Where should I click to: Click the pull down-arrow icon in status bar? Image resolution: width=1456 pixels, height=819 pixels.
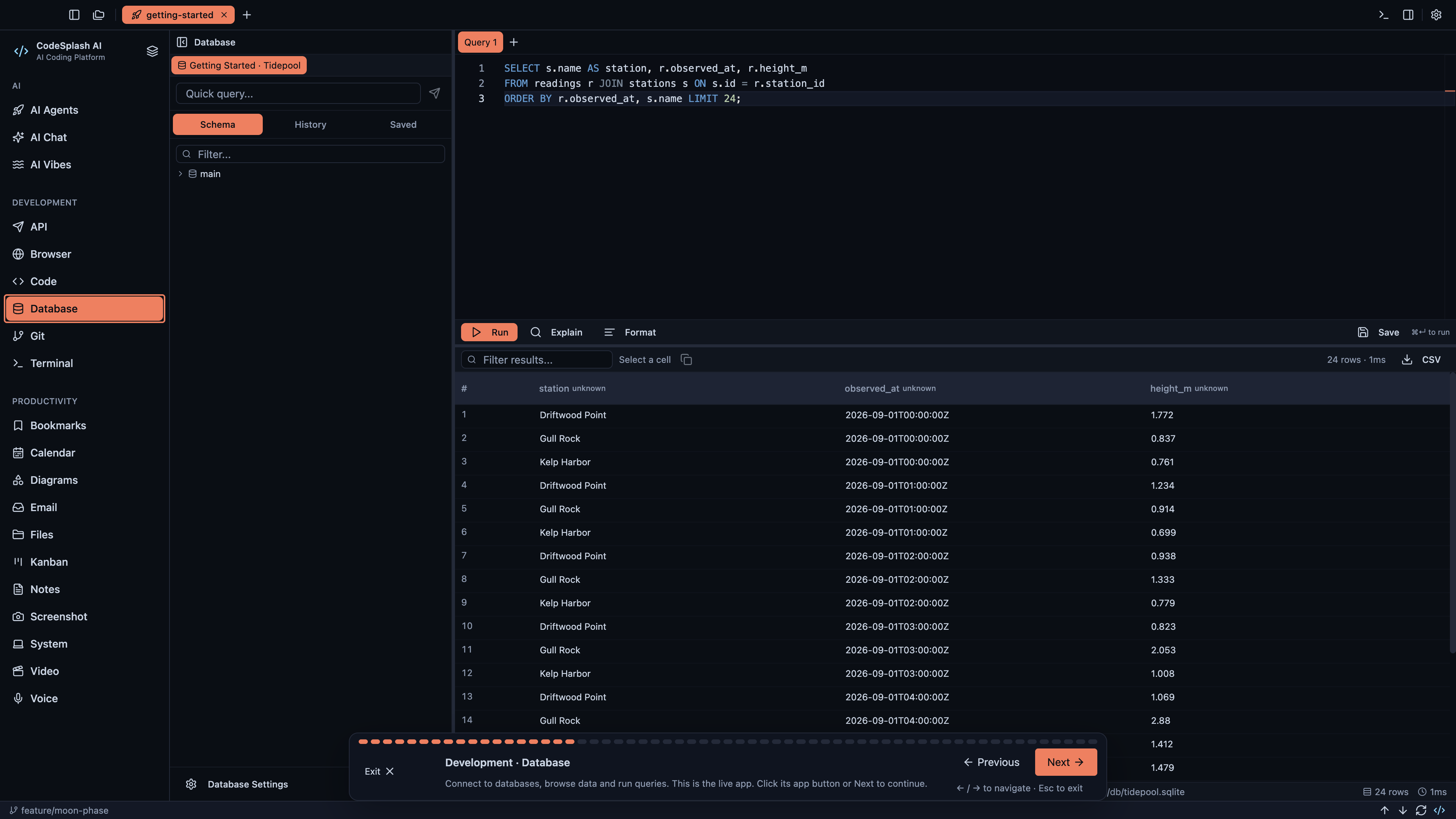coord(1402,810)
